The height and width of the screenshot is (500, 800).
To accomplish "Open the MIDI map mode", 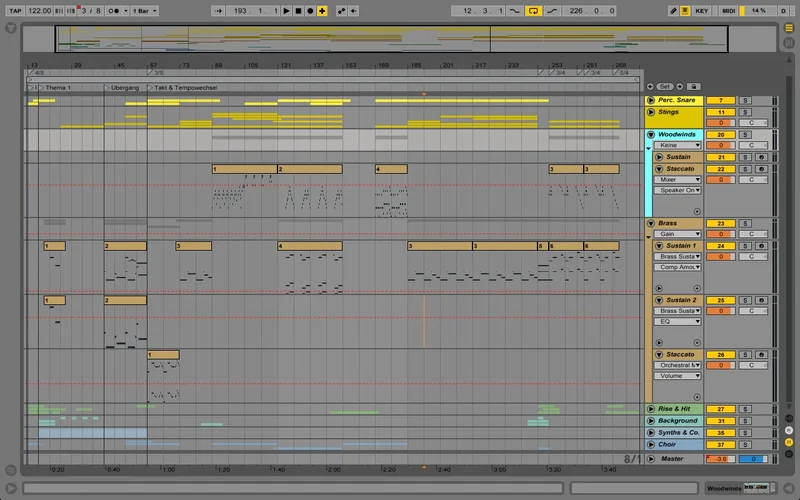I will pos(729,11).
